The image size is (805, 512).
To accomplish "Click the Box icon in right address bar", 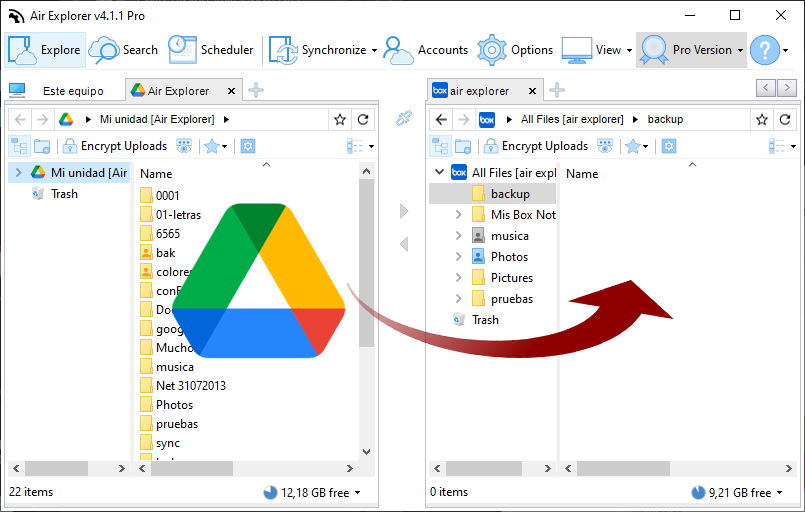I will (487, 120).
